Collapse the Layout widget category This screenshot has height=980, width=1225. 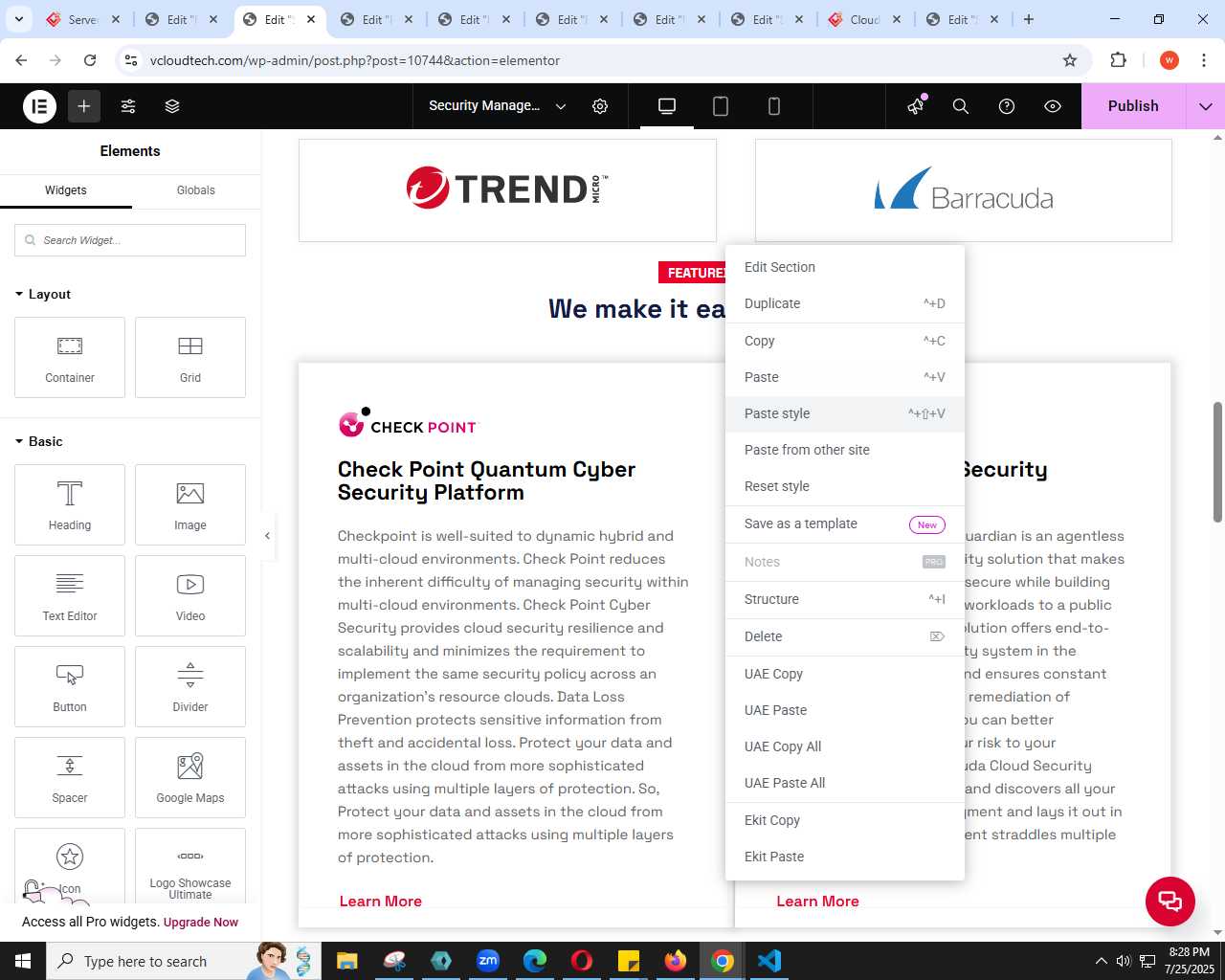pyautogui.click(x=43, y=294)
